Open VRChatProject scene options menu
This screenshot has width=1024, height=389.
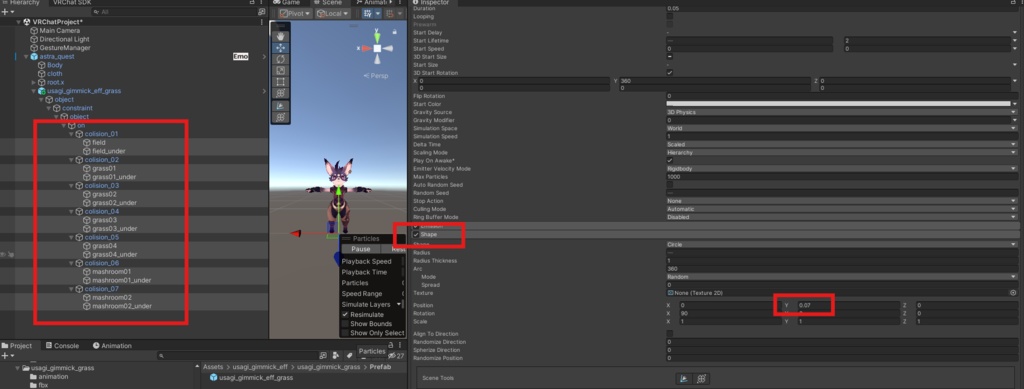263,22
